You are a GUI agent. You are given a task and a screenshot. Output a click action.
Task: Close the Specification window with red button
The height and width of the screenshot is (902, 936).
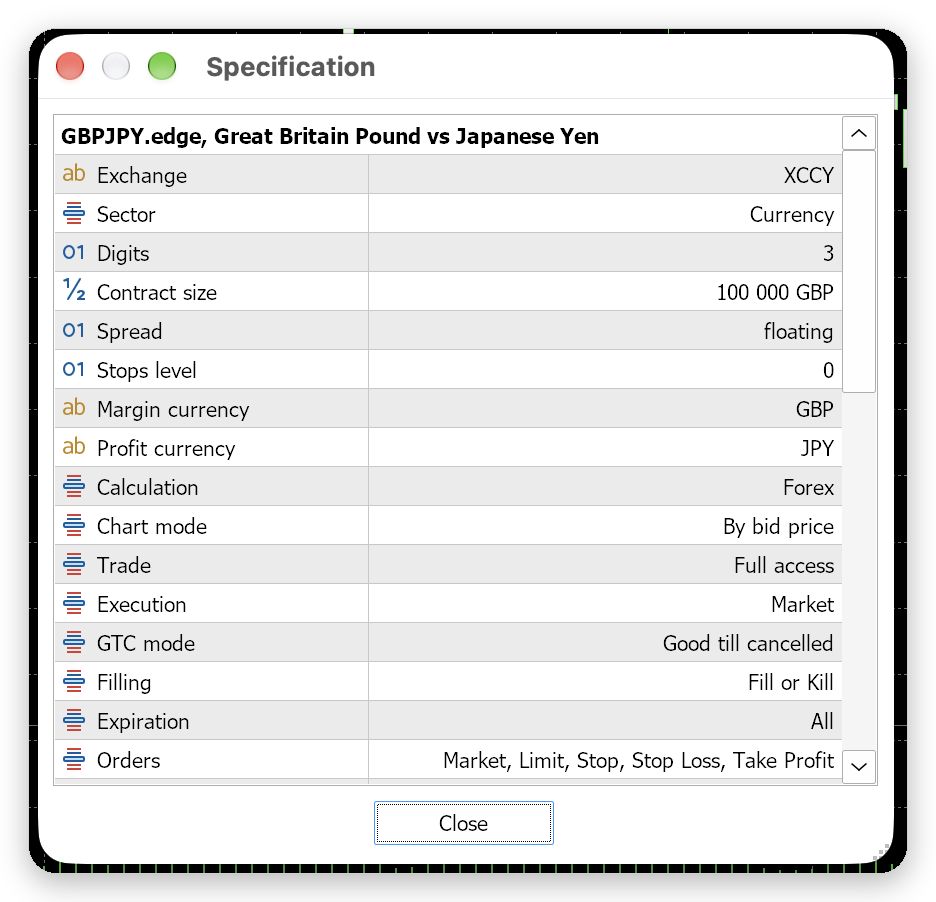click(70, 66)
